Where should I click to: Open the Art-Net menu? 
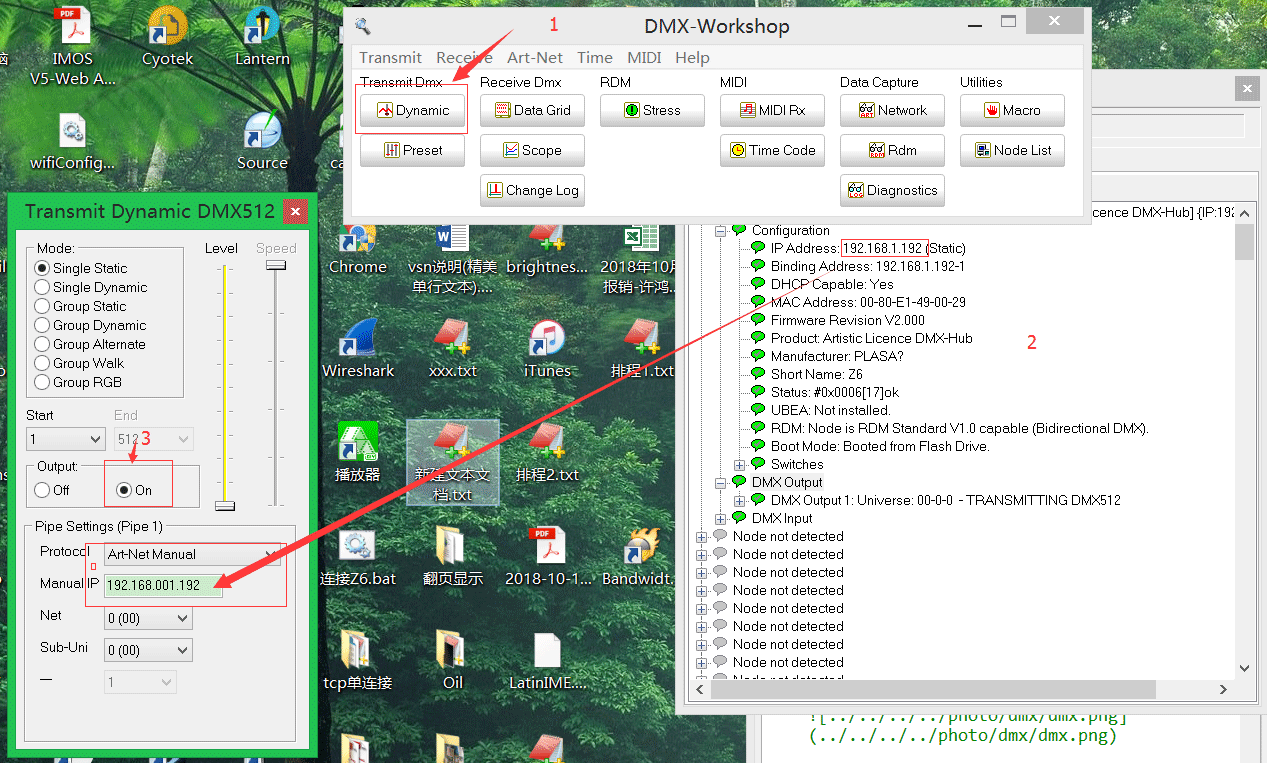[534, 57]
